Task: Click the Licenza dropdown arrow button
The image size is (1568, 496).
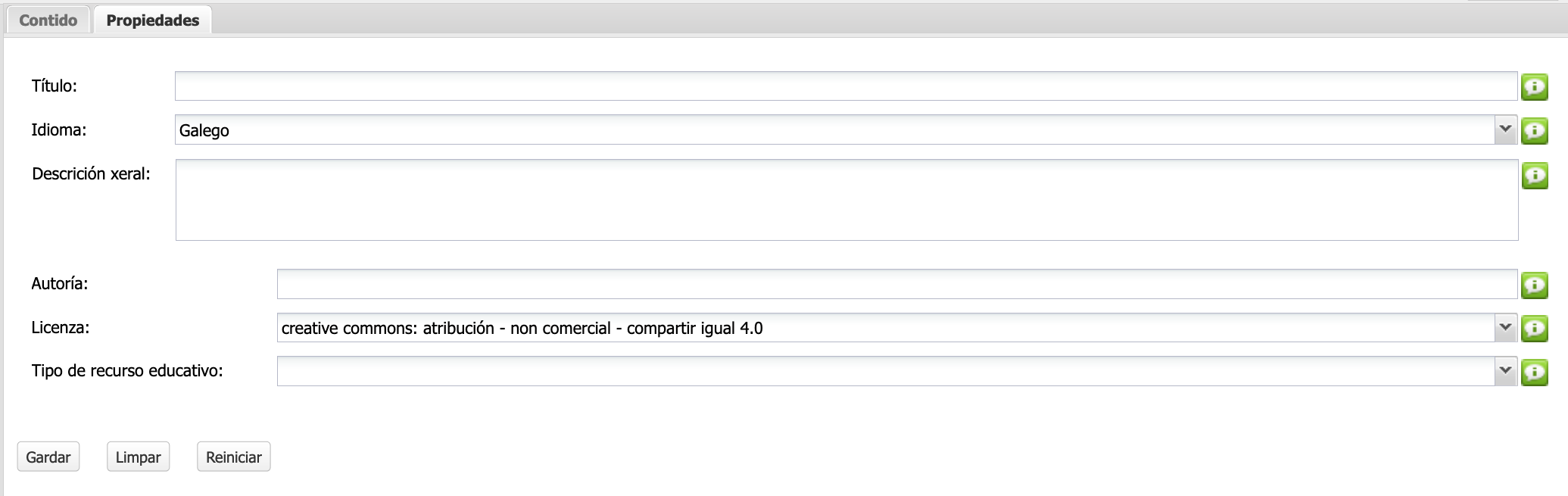Action: [x=1505, y=327]
